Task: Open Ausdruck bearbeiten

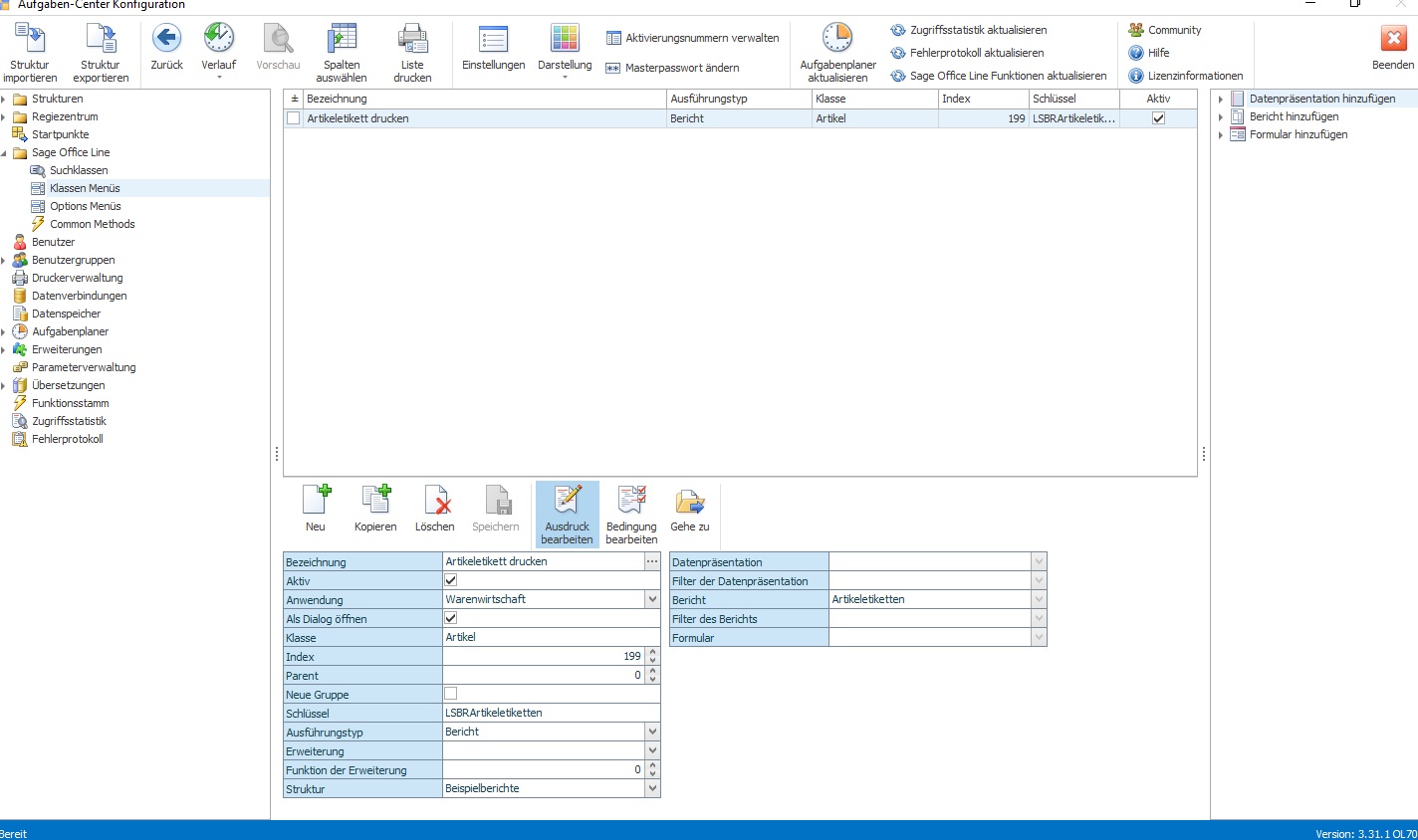Action: tap(568, 514)
